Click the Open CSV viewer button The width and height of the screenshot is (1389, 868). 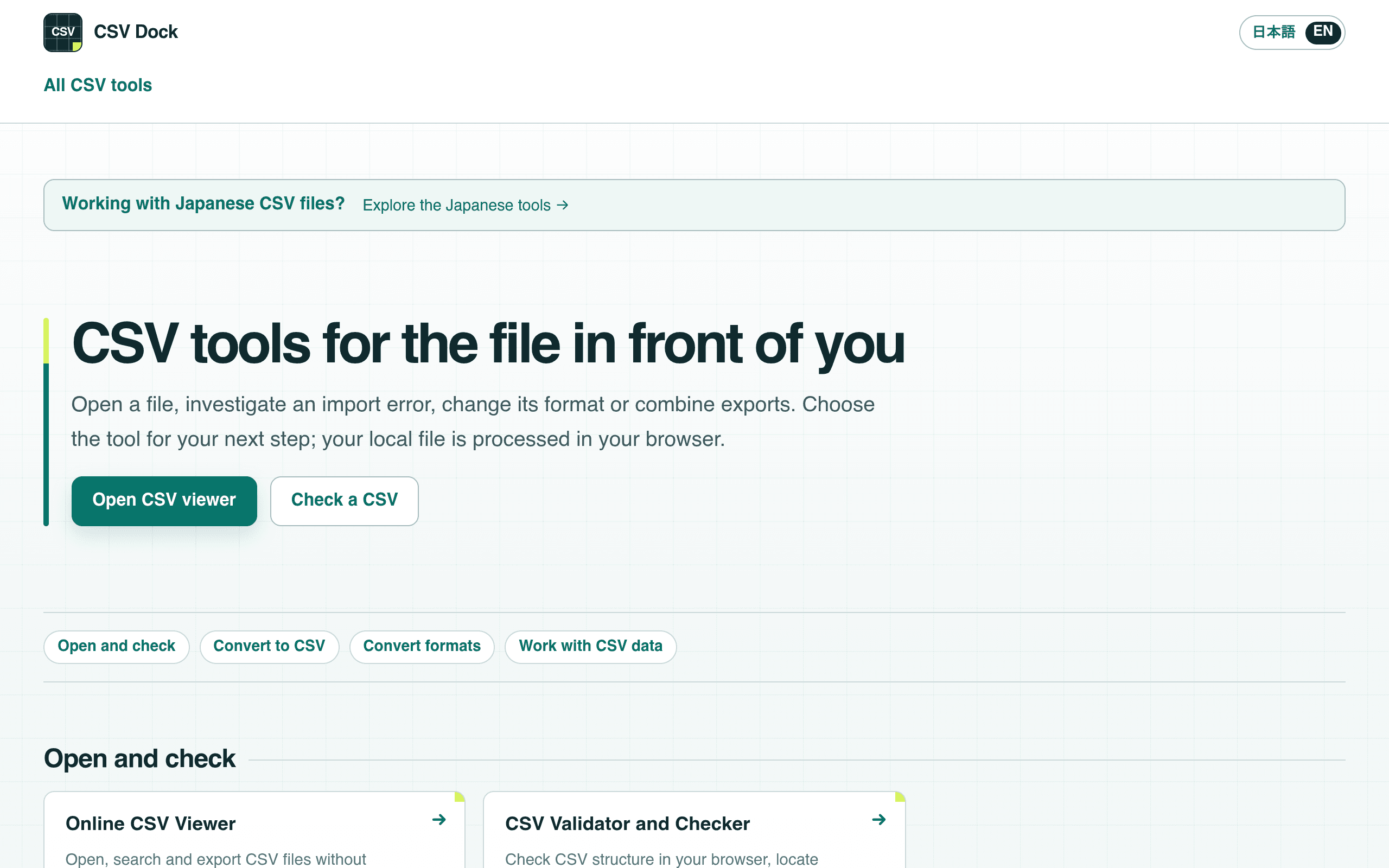(x=164, y=501)
